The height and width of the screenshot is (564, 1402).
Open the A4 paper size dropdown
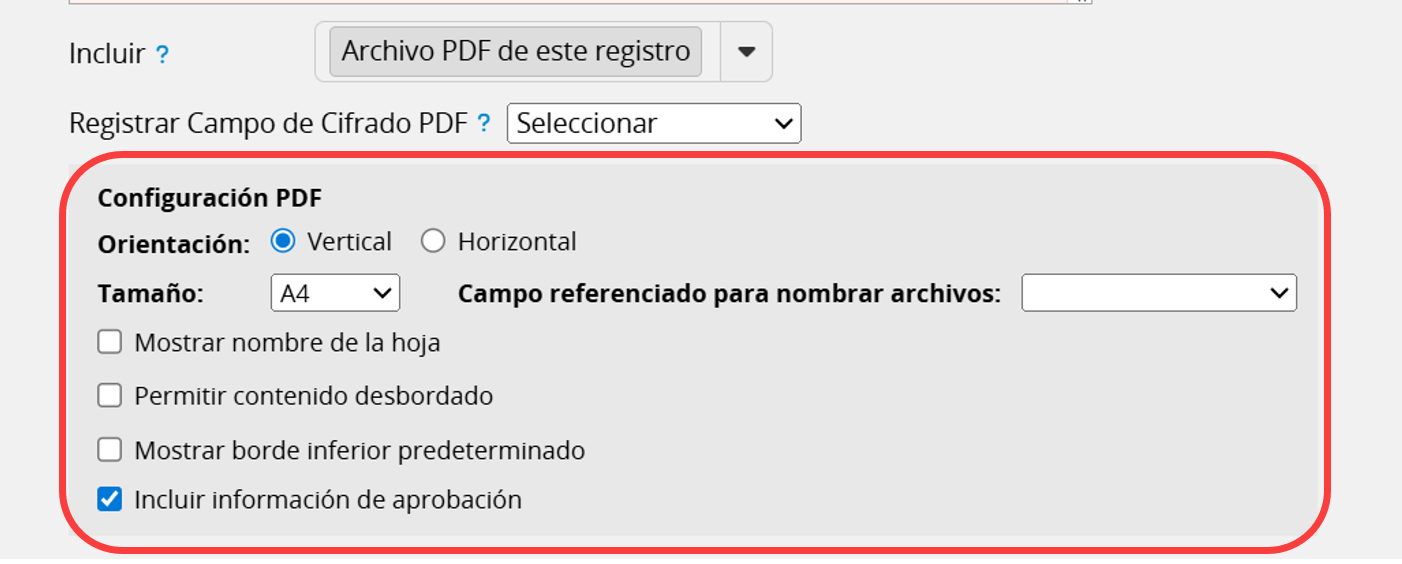tap(335, 293)
